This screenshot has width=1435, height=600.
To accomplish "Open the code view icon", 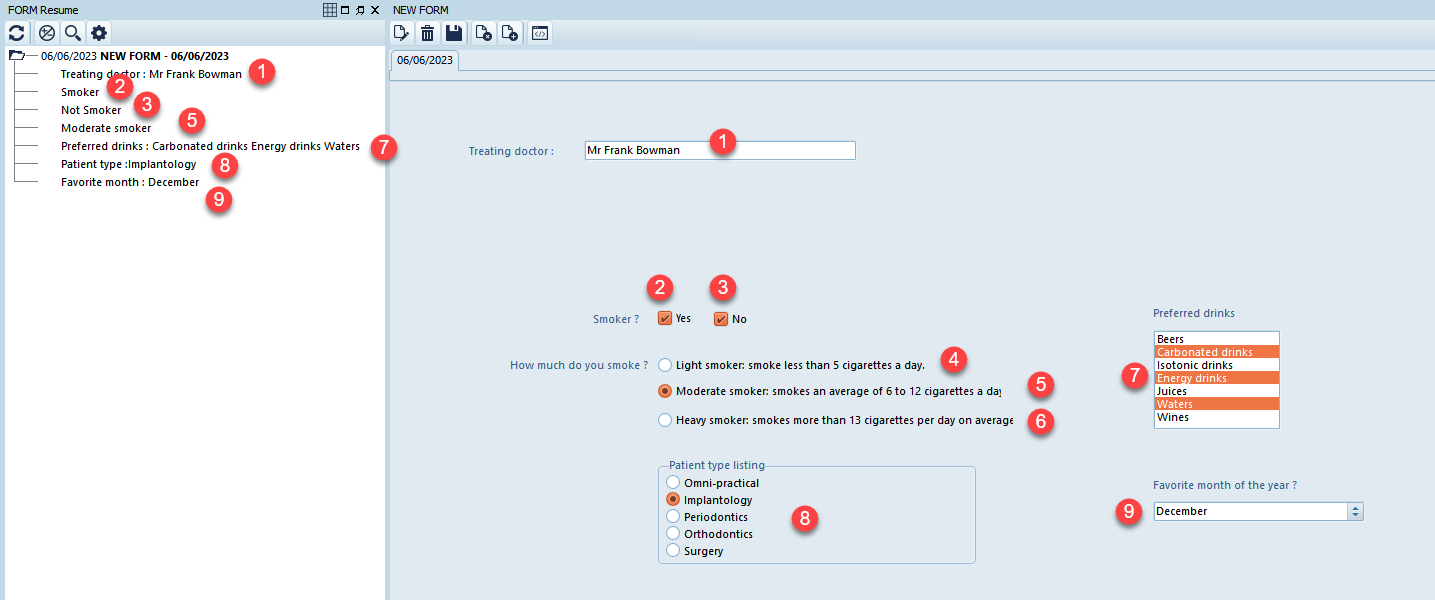I will click(x=540, y=33).
